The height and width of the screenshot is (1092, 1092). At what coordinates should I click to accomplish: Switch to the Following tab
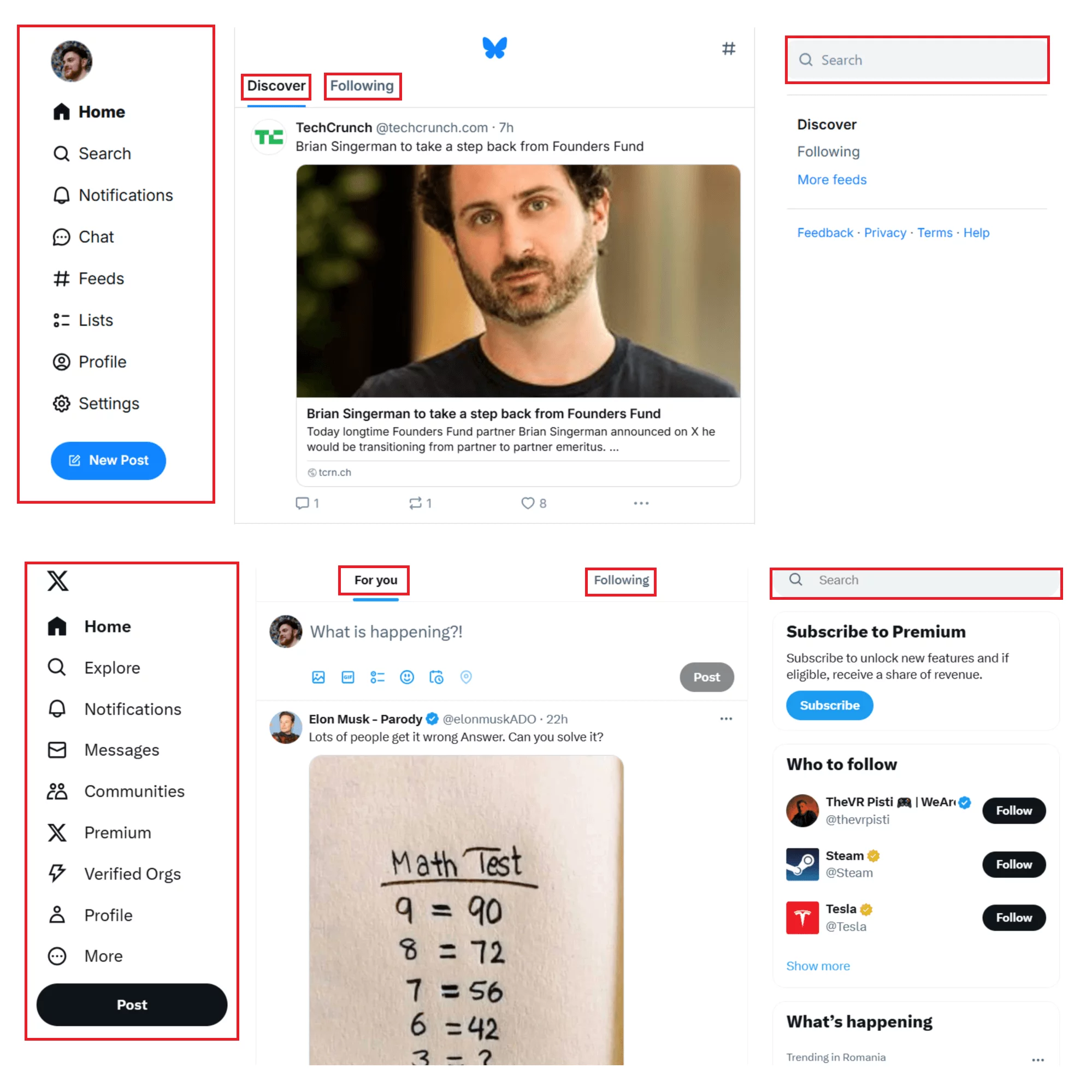point(362,85)
